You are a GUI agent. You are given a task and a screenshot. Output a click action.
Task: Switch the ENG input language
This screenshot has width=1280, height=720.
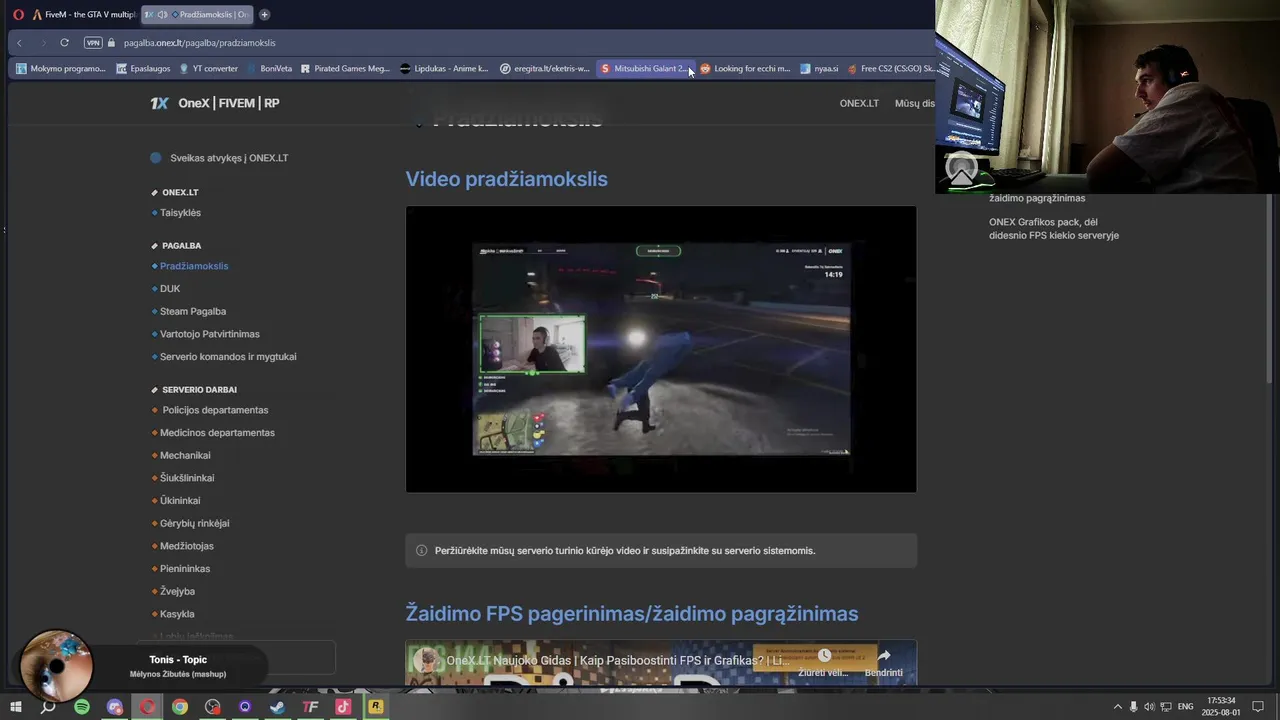[1185, 707]
